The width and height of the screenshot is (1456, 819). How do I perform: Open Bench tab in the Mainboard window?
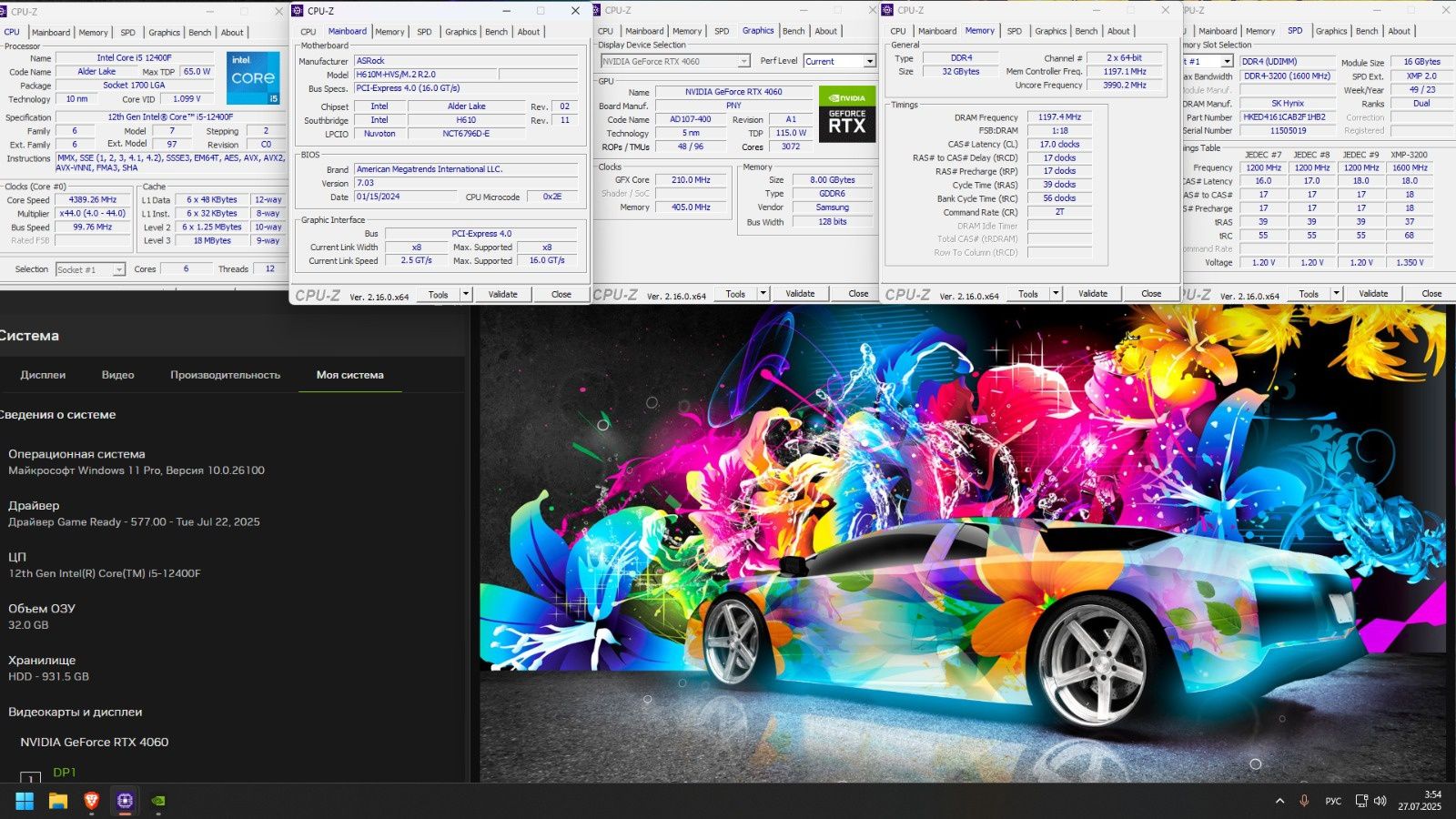tap(496, 32)
